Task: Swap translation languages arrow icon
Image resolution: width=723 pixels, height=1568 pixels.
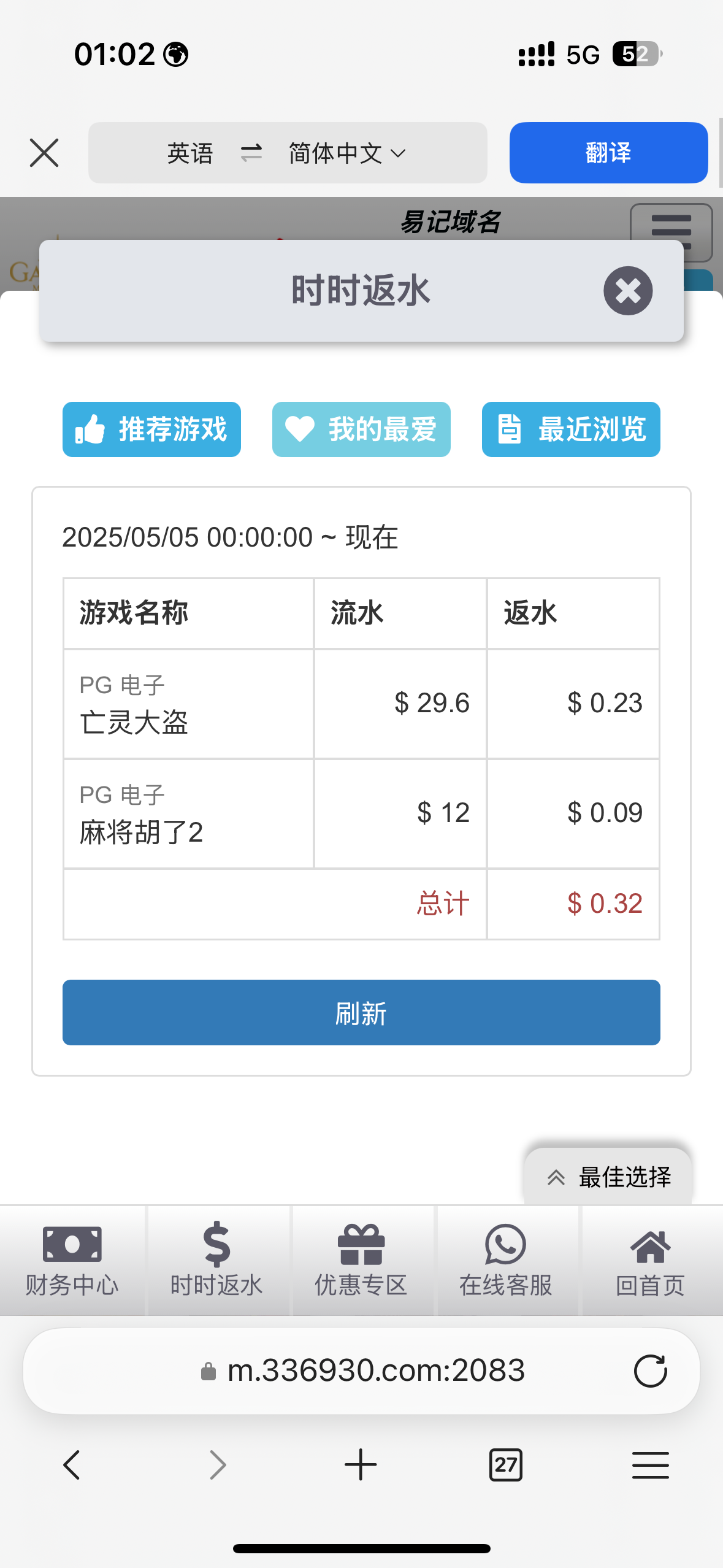Action: 251,153
